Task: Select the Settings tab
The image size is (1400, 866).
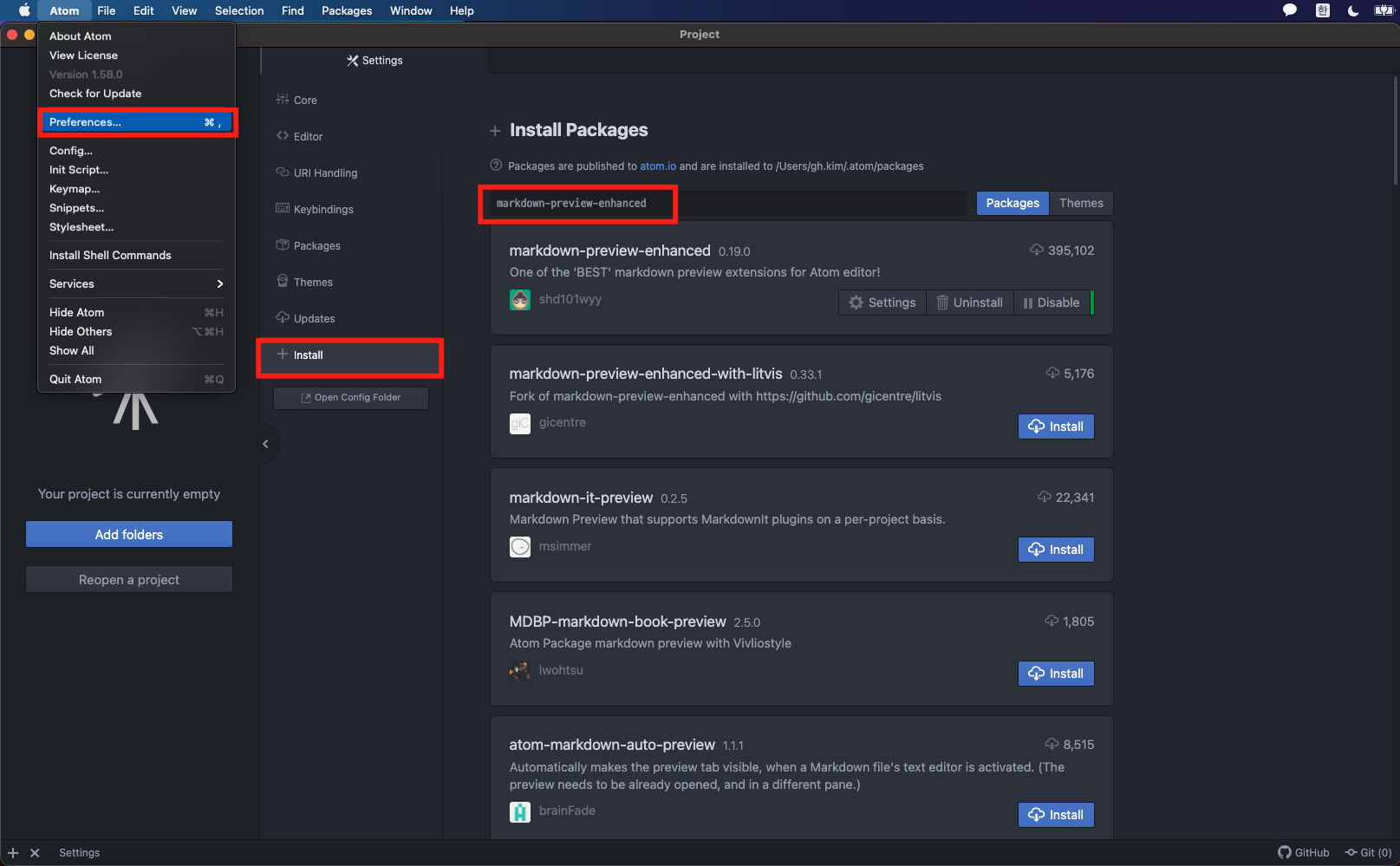Action: point(374,61)
